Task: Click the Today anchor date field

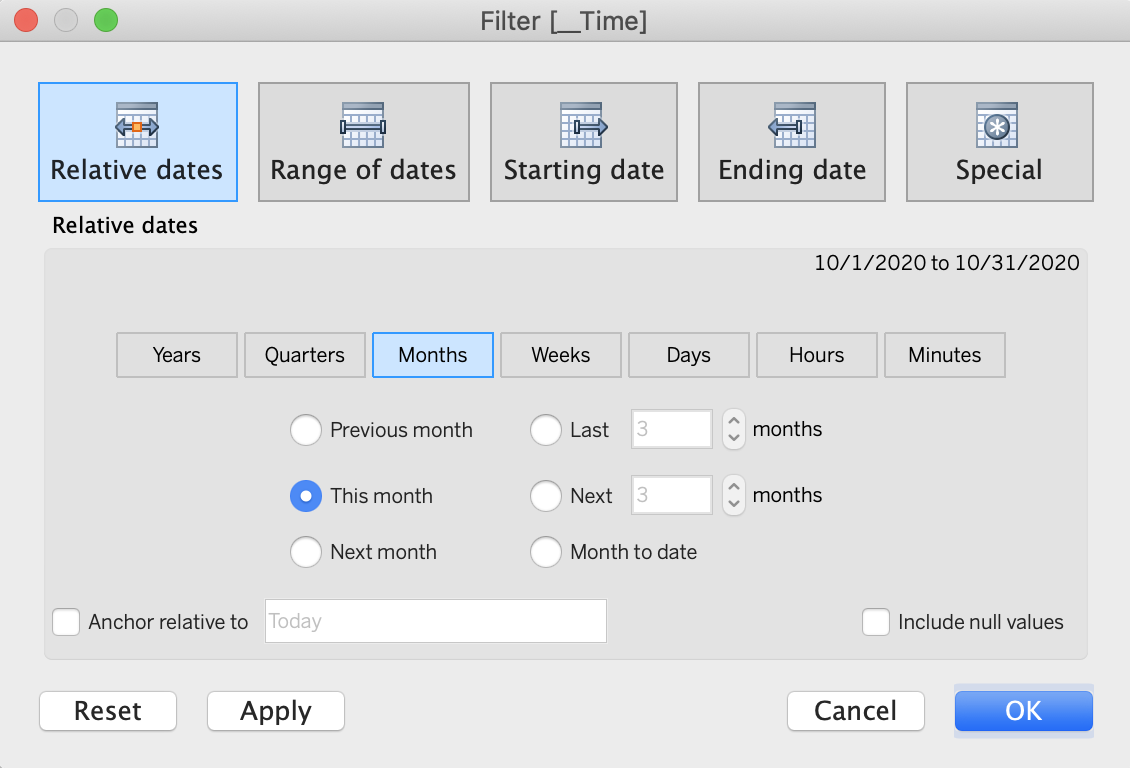Action: point(436,621)
